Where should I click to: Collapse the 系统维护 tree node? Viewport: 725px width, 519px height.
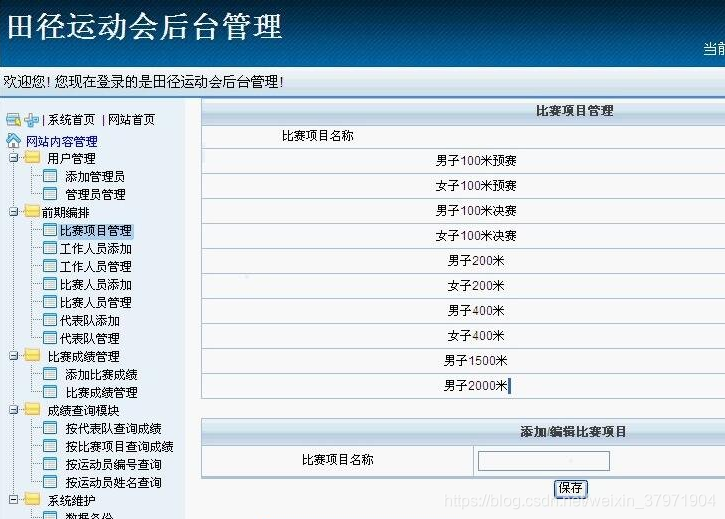13,500
